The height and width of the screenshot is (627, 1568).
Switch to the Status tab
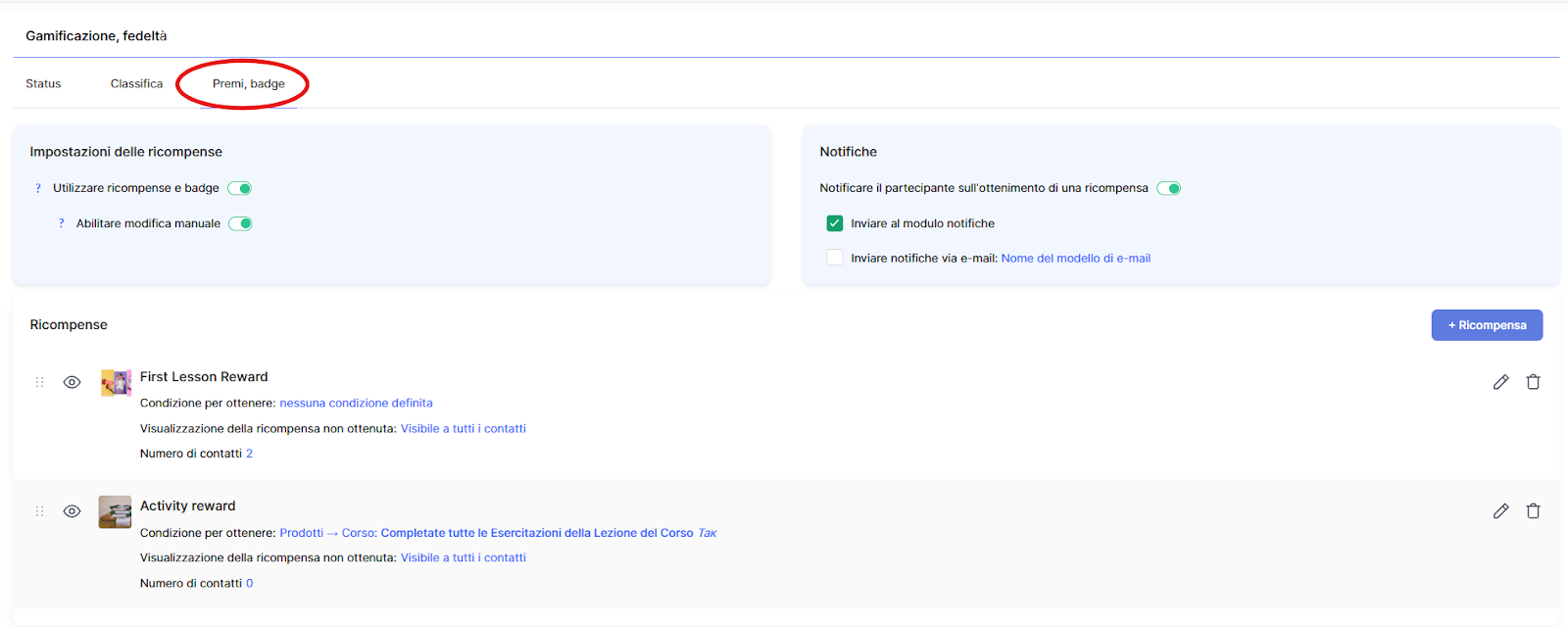coord(43,83)
